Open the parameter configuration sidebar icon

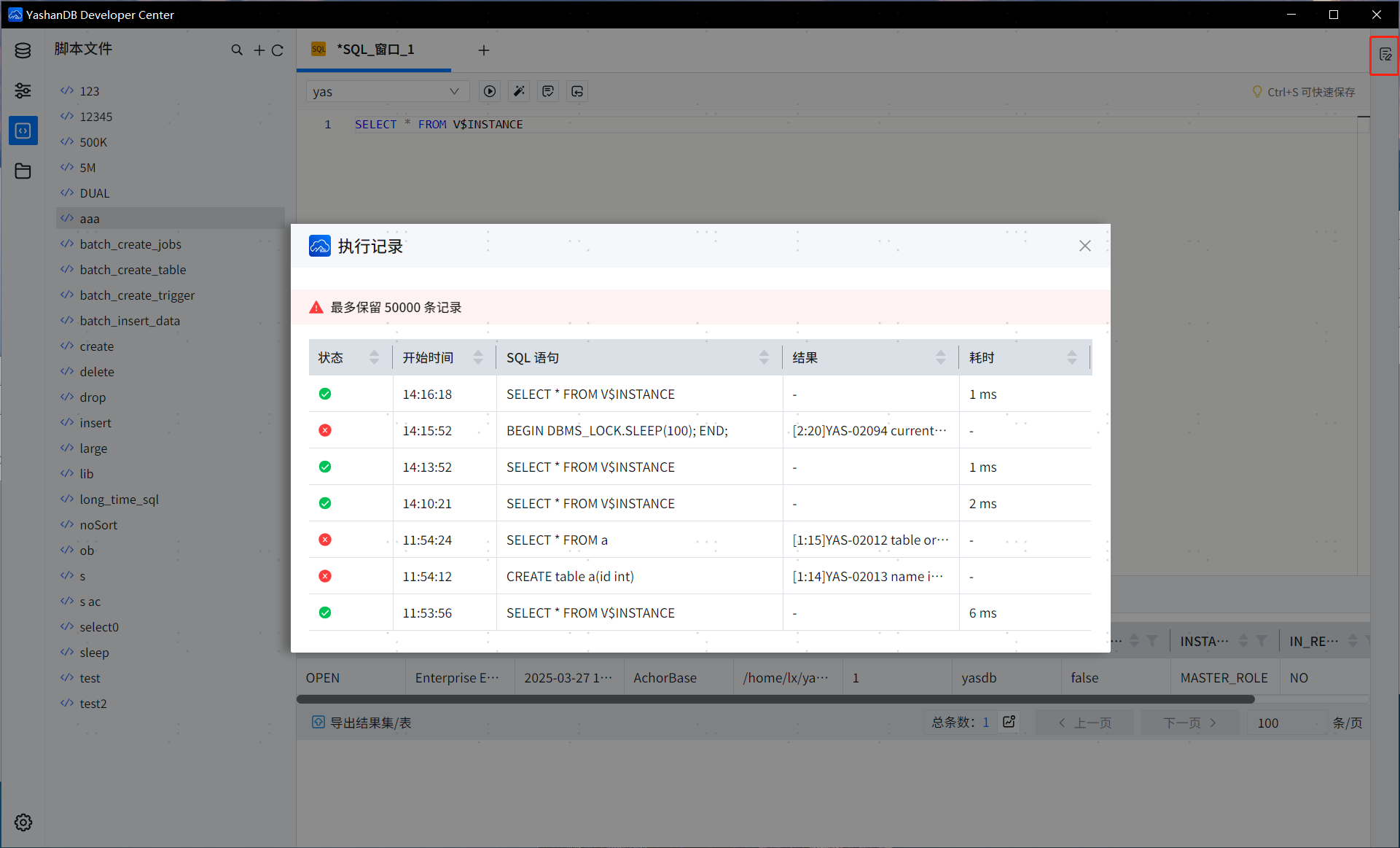(x=23, y=90)
